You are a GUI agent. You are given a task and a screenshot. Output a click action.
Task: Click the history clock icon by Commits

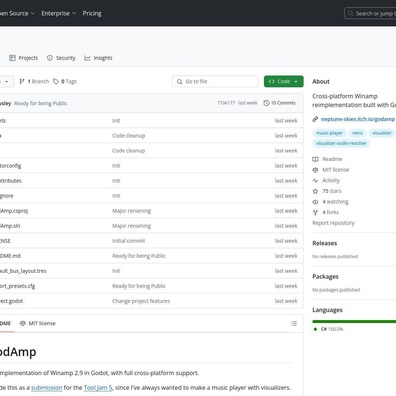[x=266, y=103]
